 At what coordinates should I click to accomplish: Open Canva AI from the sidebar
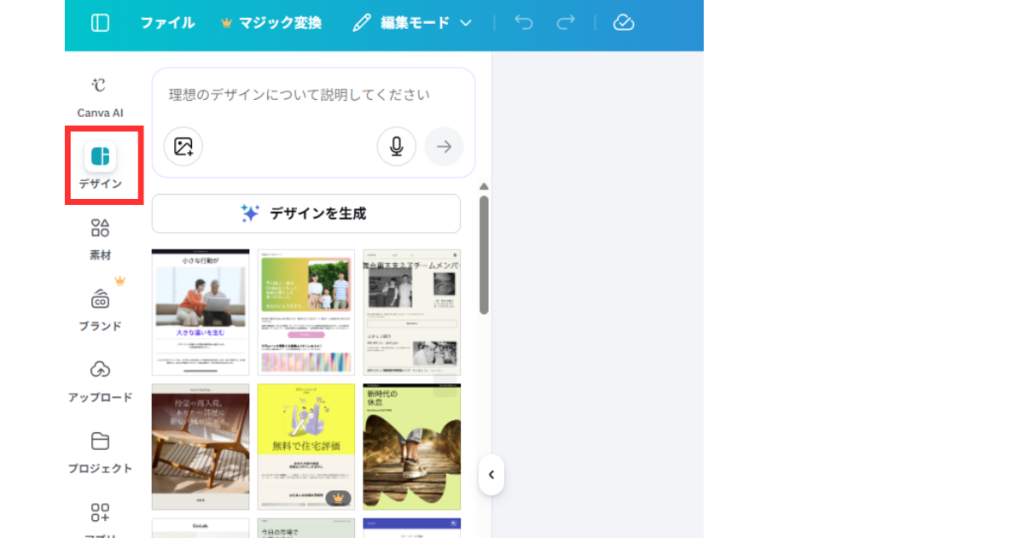click(100, 96)
